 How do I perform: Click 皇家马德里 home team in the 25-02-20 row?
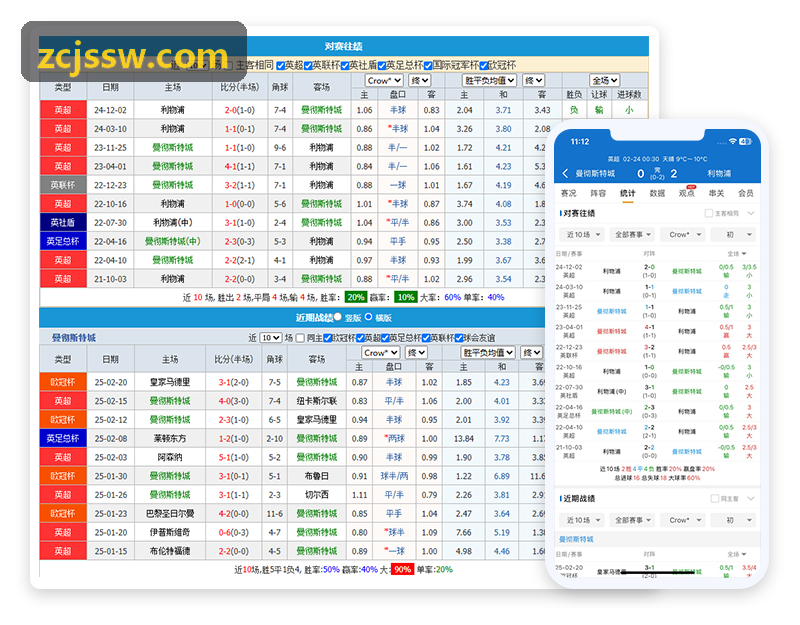pyautogui.click(x=170, y=382)
